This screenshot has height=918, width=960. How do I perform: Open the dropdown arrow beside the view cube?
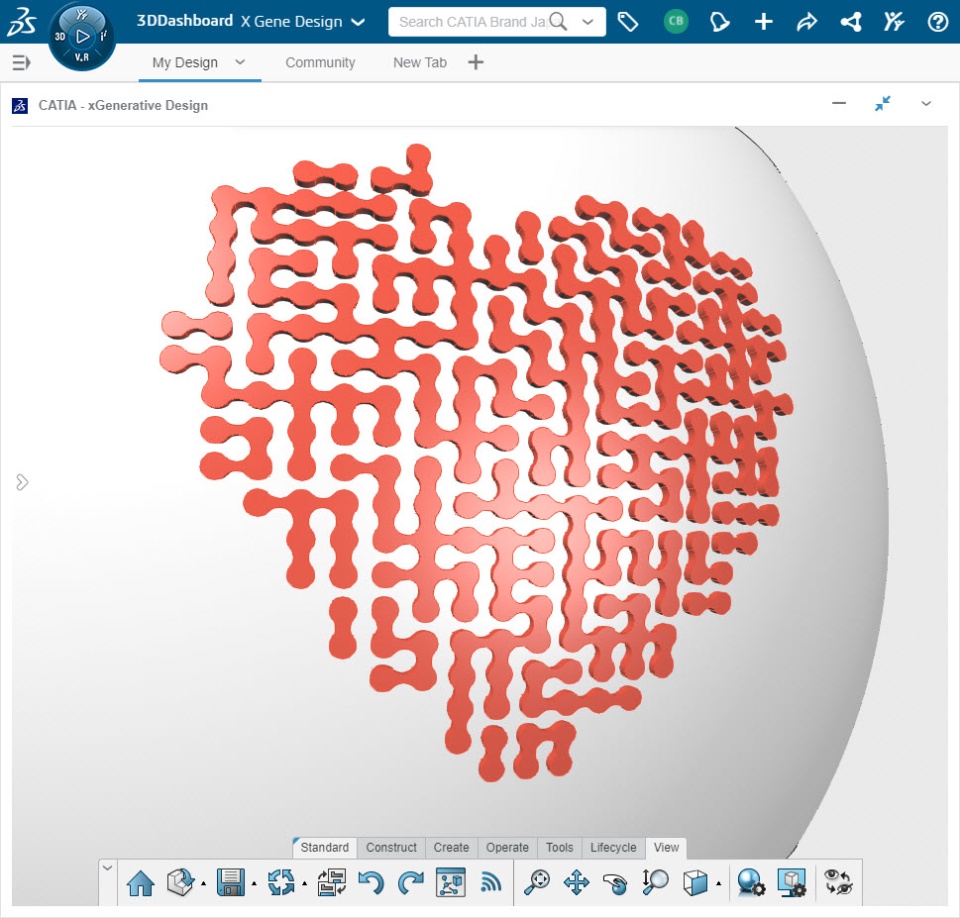click(718, 884)
